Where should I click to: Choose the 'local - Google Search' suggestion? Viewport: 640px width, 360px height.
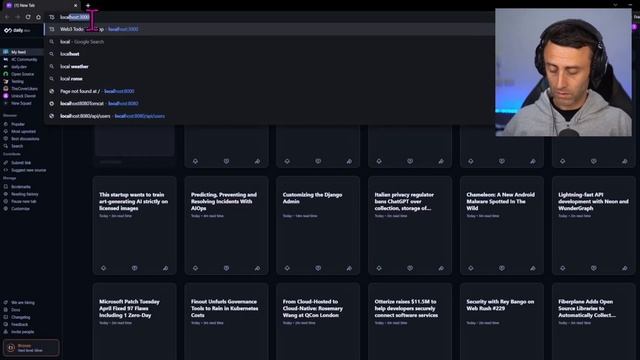point(269,42)
